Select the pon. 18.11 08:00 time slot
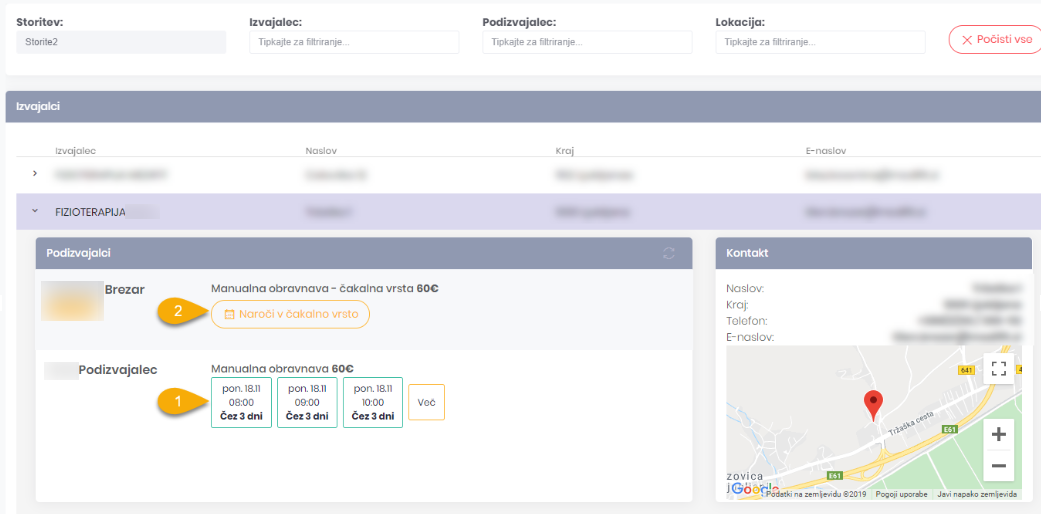 241,402
